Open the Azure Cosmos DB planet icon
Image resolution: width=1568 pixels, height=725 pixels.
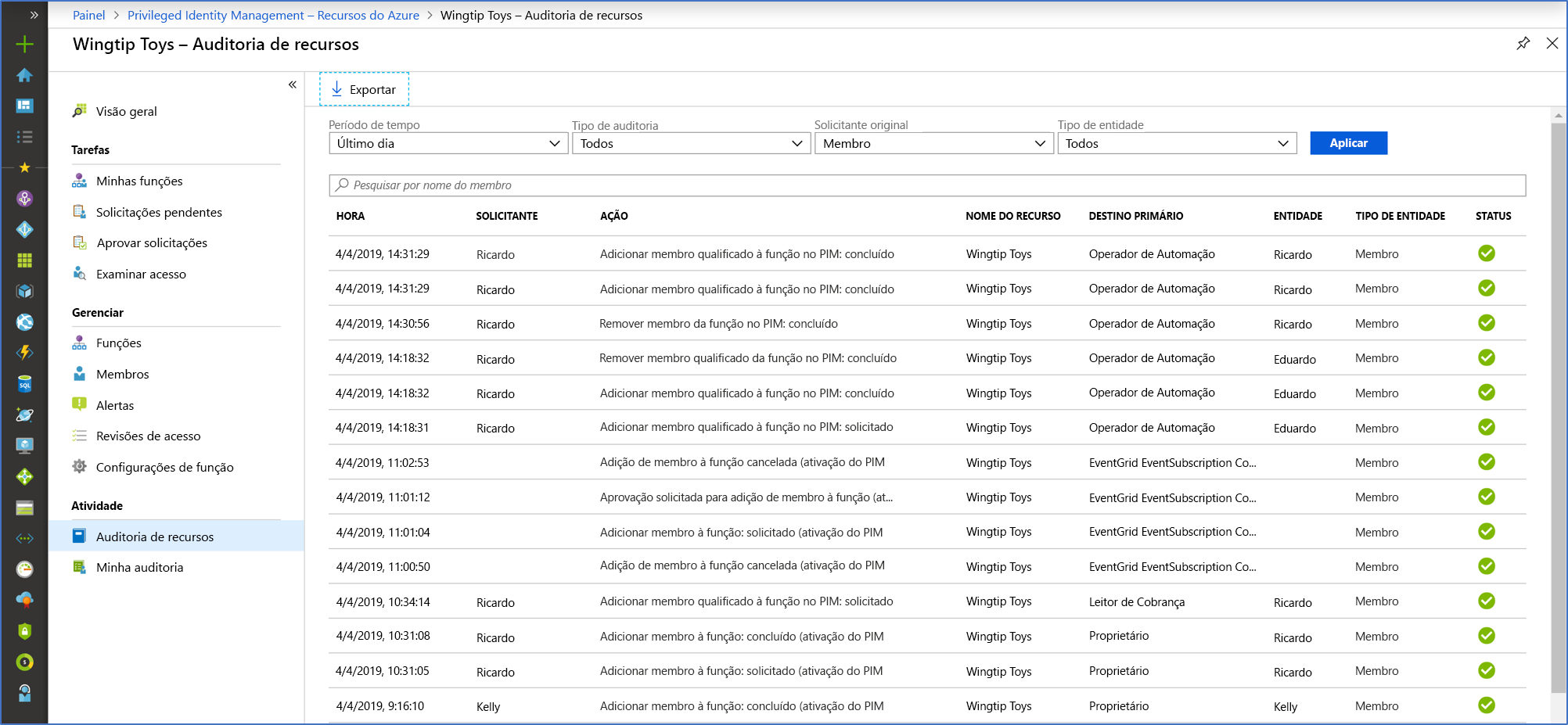tap(25, 415)
